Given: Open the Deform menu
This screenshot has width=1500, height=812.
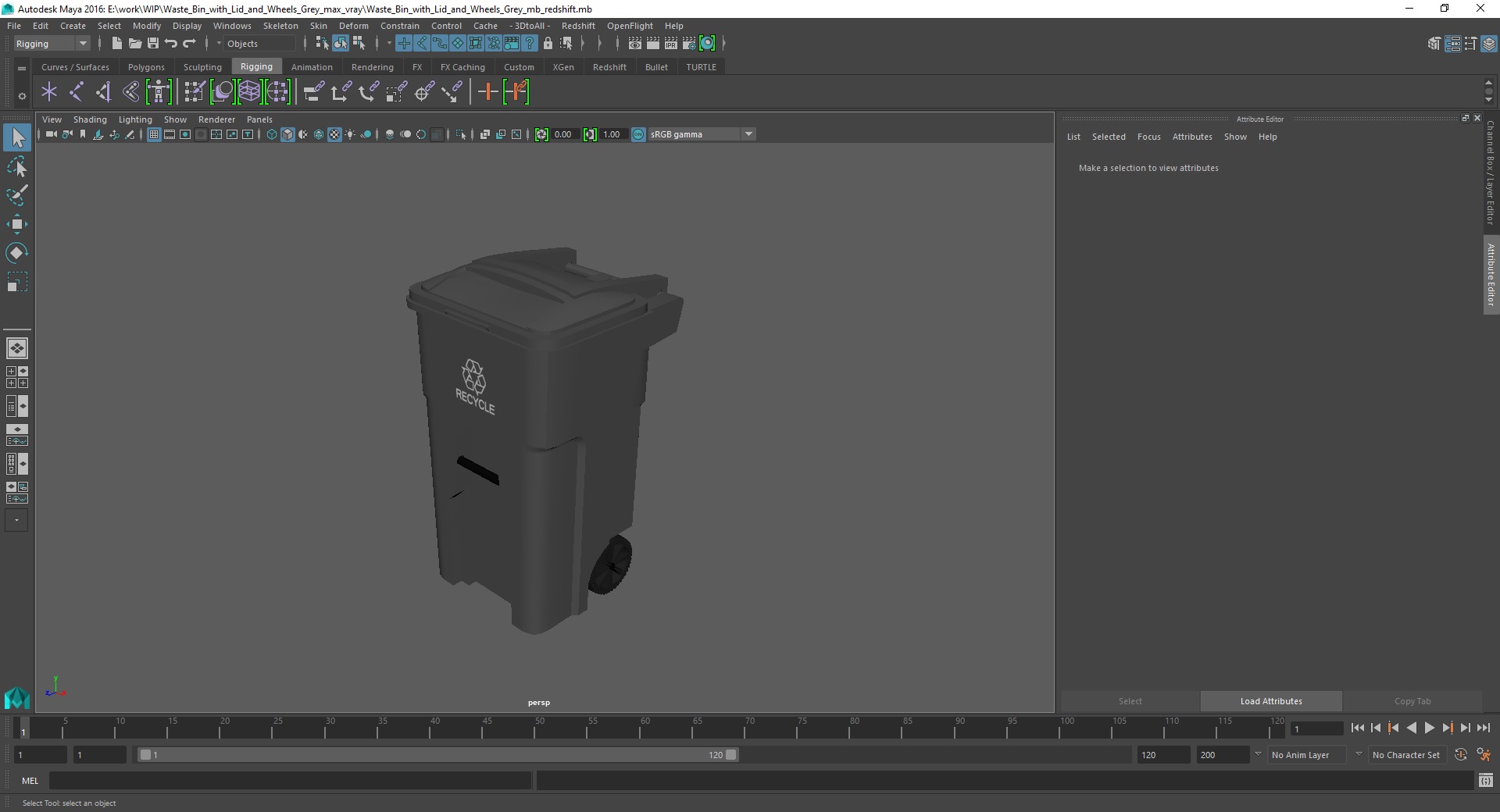Looking at the screenshot, I should [x=353, y=26].
